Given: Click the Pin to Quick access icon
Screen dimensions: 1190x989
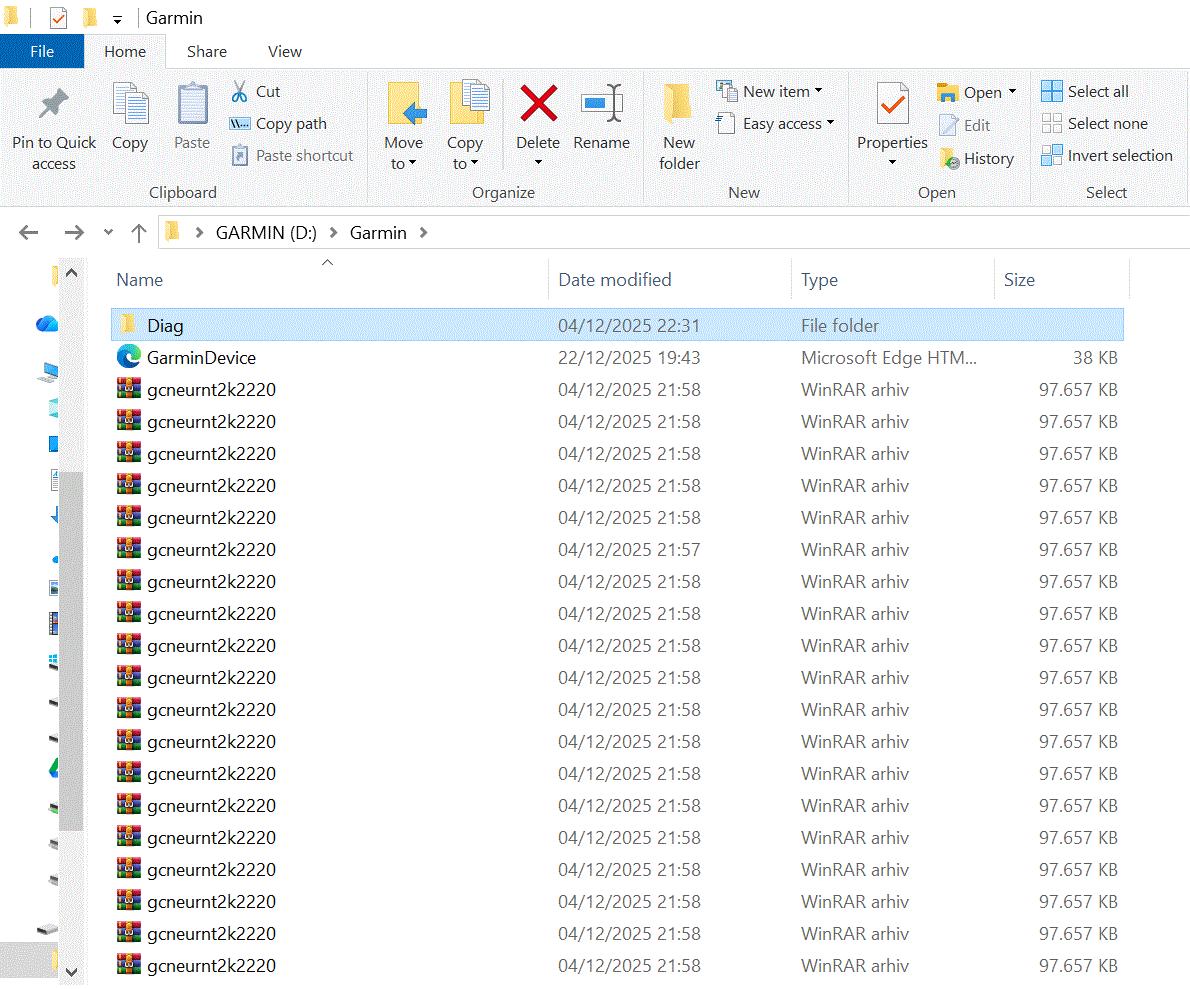Looking at the screenshot, I should click(x=54, y=105).
